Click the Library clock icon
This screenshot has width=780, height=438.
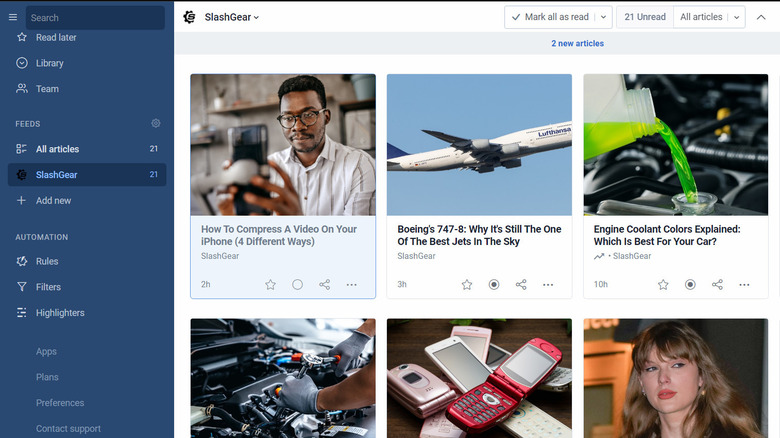(22, 63)
